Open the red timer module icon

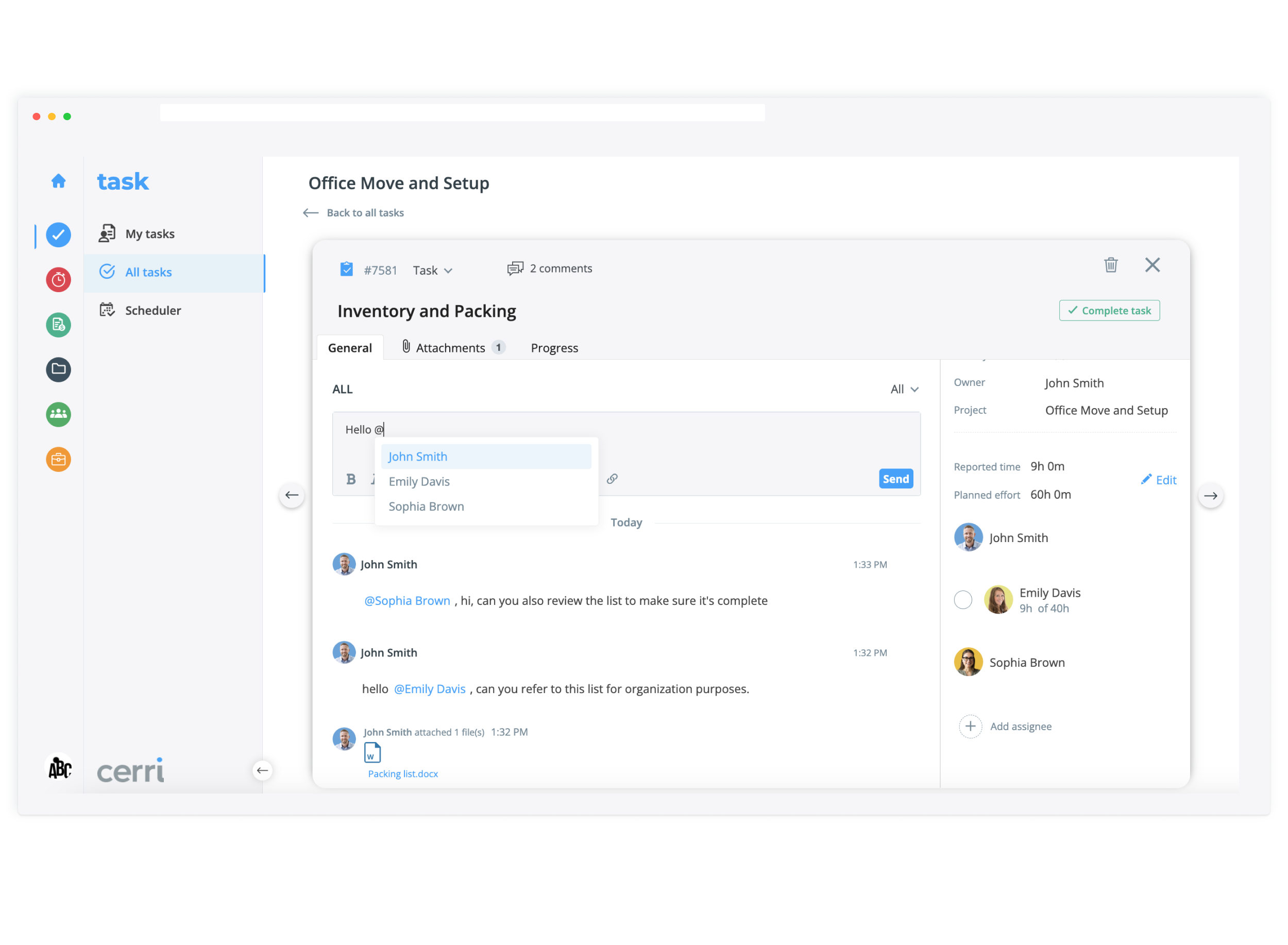point(58,280)
